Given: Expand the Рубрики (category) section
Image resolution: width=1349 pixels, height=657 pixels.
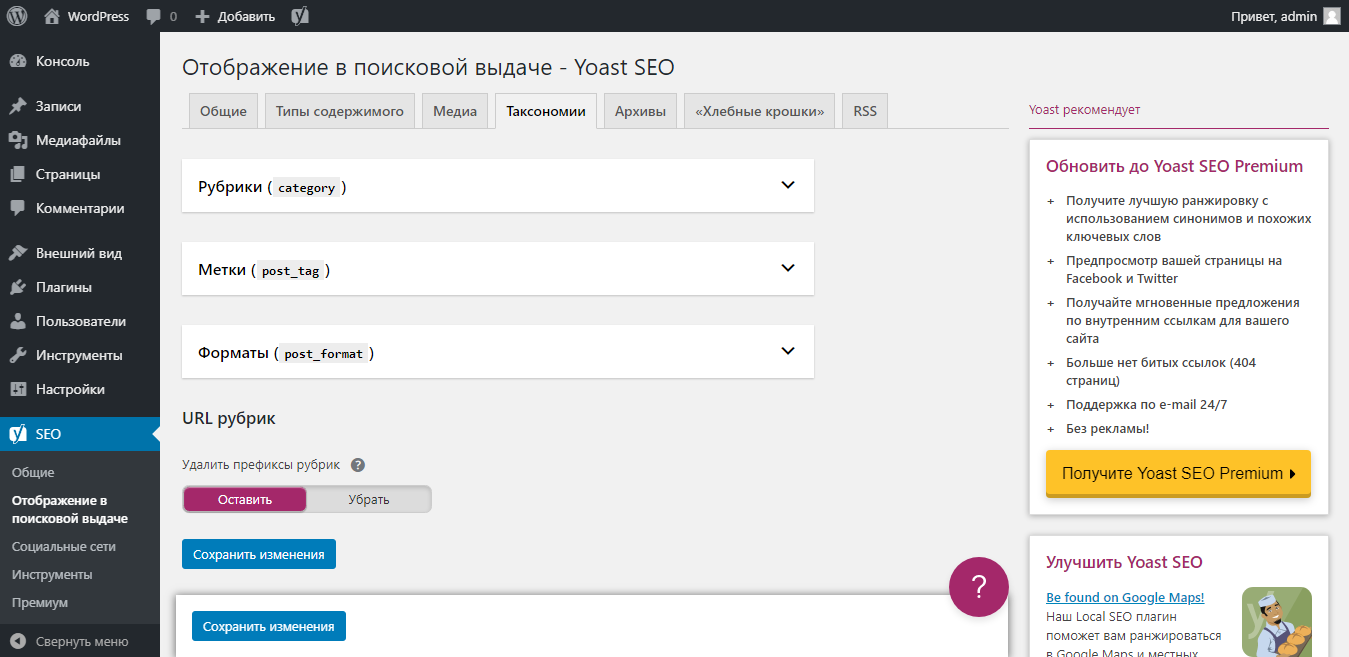Looking at the screenshot, I should tap(787, 185).
